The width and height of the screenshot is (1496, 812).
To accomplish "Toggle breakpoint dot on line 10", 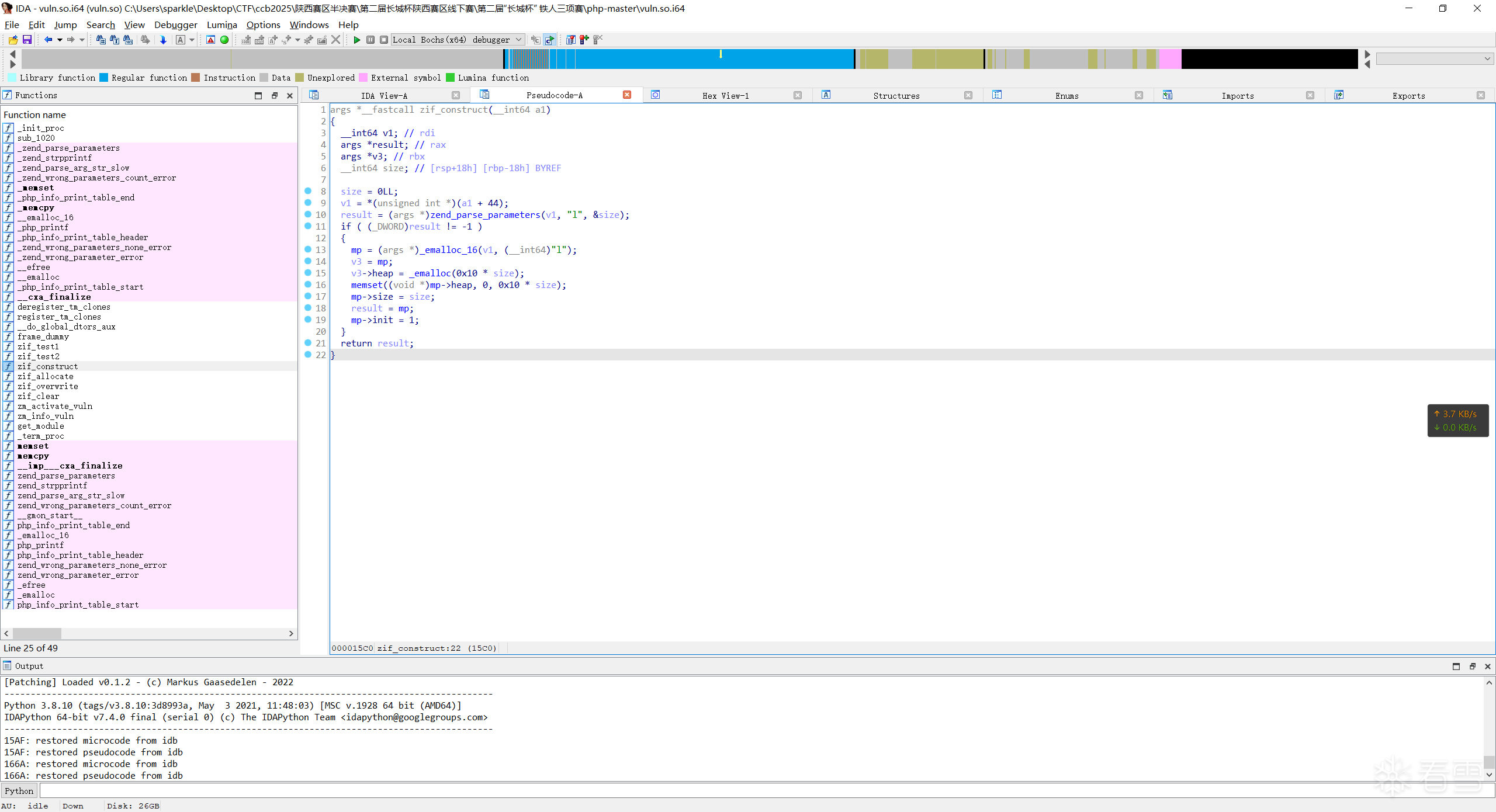I will pos(308,214).
